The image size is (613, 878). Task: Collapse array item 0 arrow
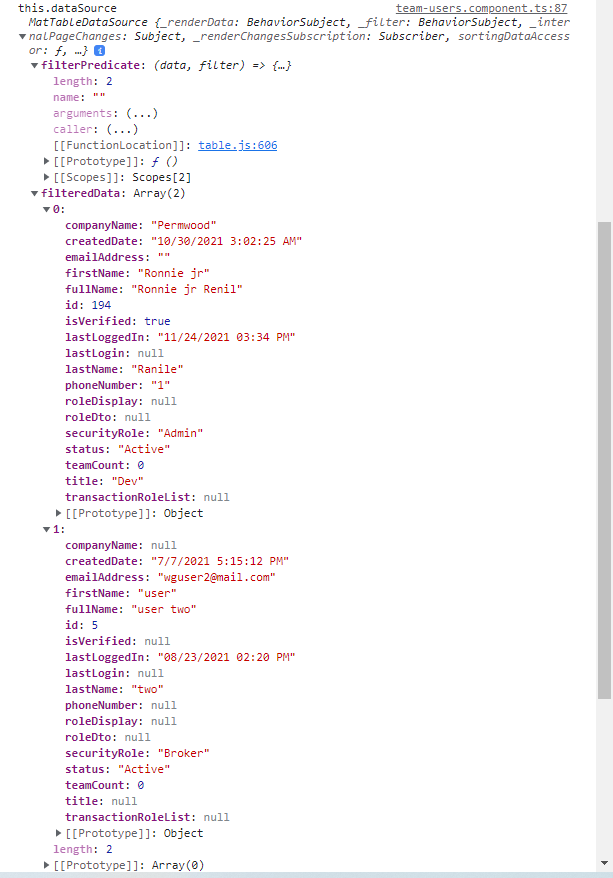coord(47,210)
